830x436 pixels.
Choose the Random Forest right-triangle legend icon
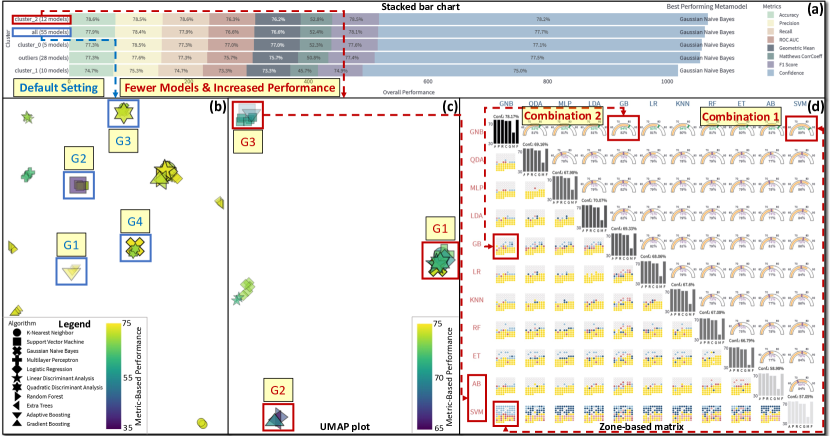click(x=17, y=396)
